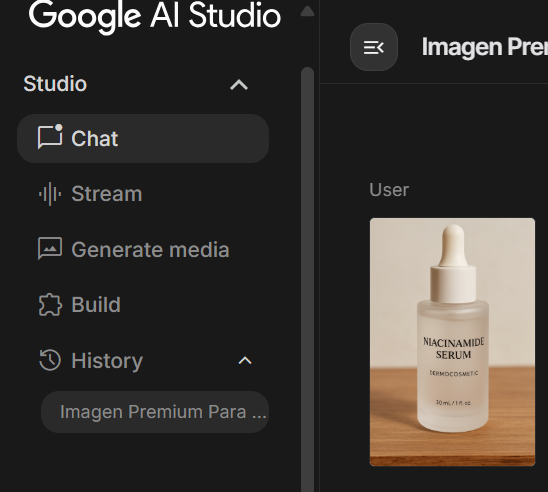Click the Imagen Prem title in header
Screen dimensions: 548x492
coord(485,47)
